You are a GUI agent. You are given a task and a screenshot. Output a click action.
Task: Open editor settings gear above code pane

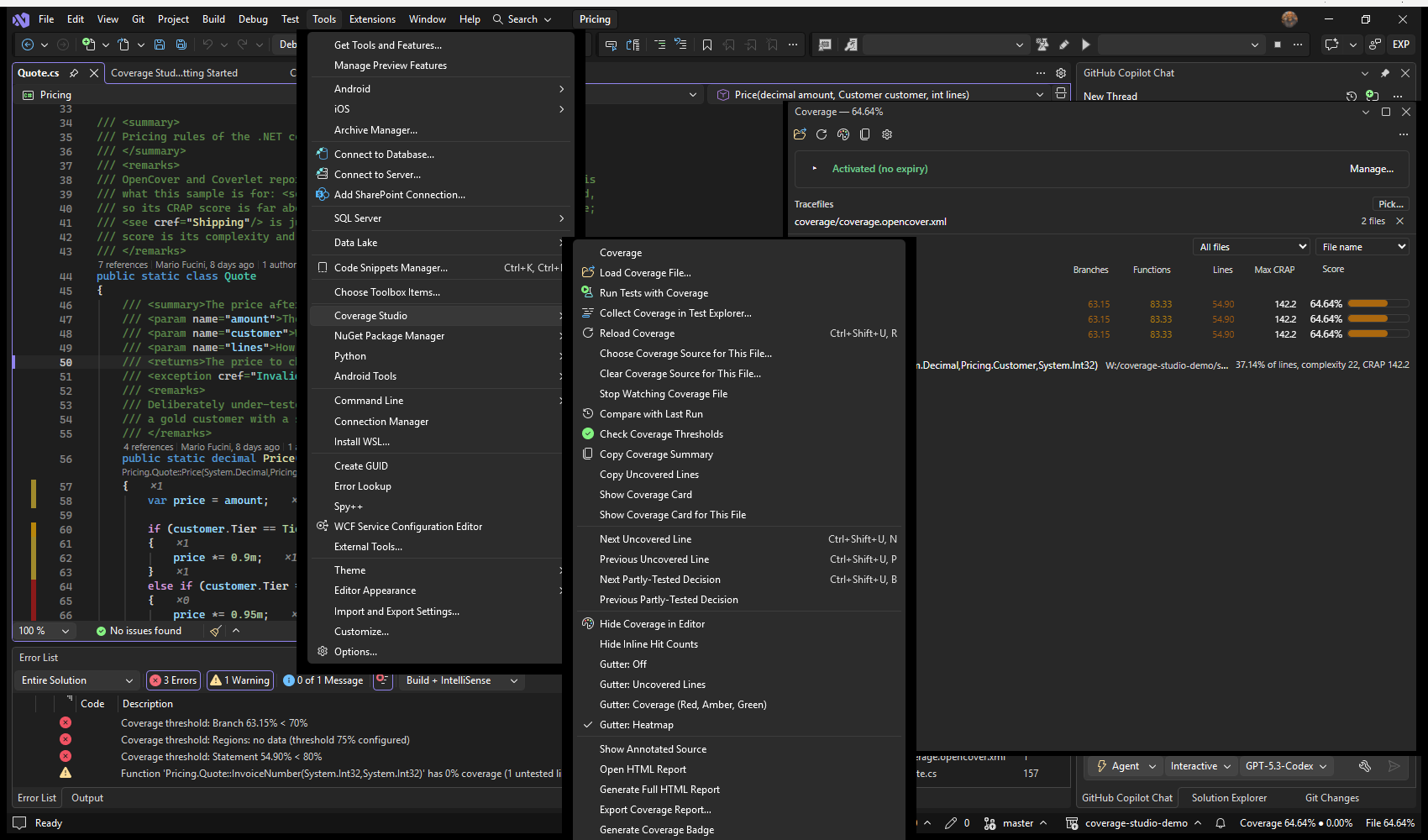click(1061, 73)
